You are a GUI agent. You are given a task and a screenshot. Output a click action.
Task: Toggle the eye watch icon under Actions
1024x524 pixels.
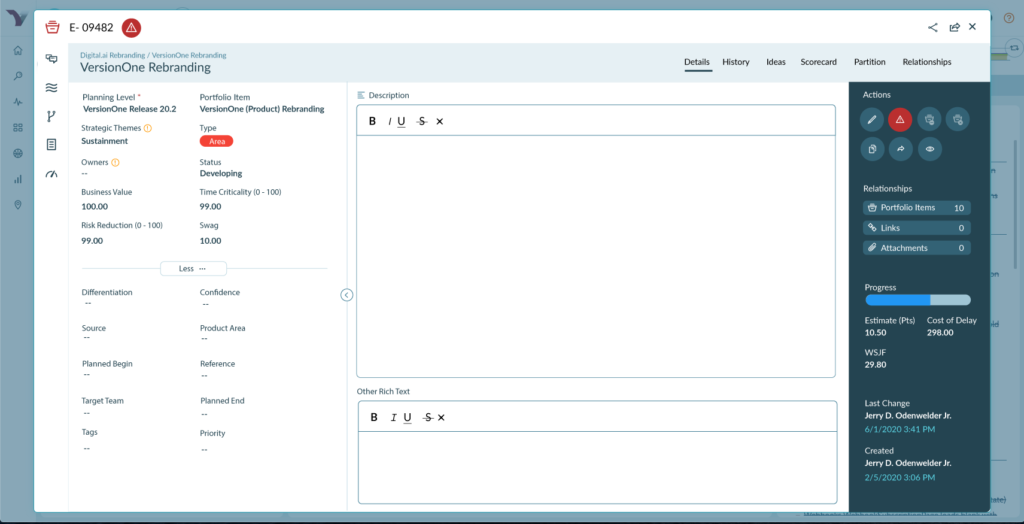(930, 149)
